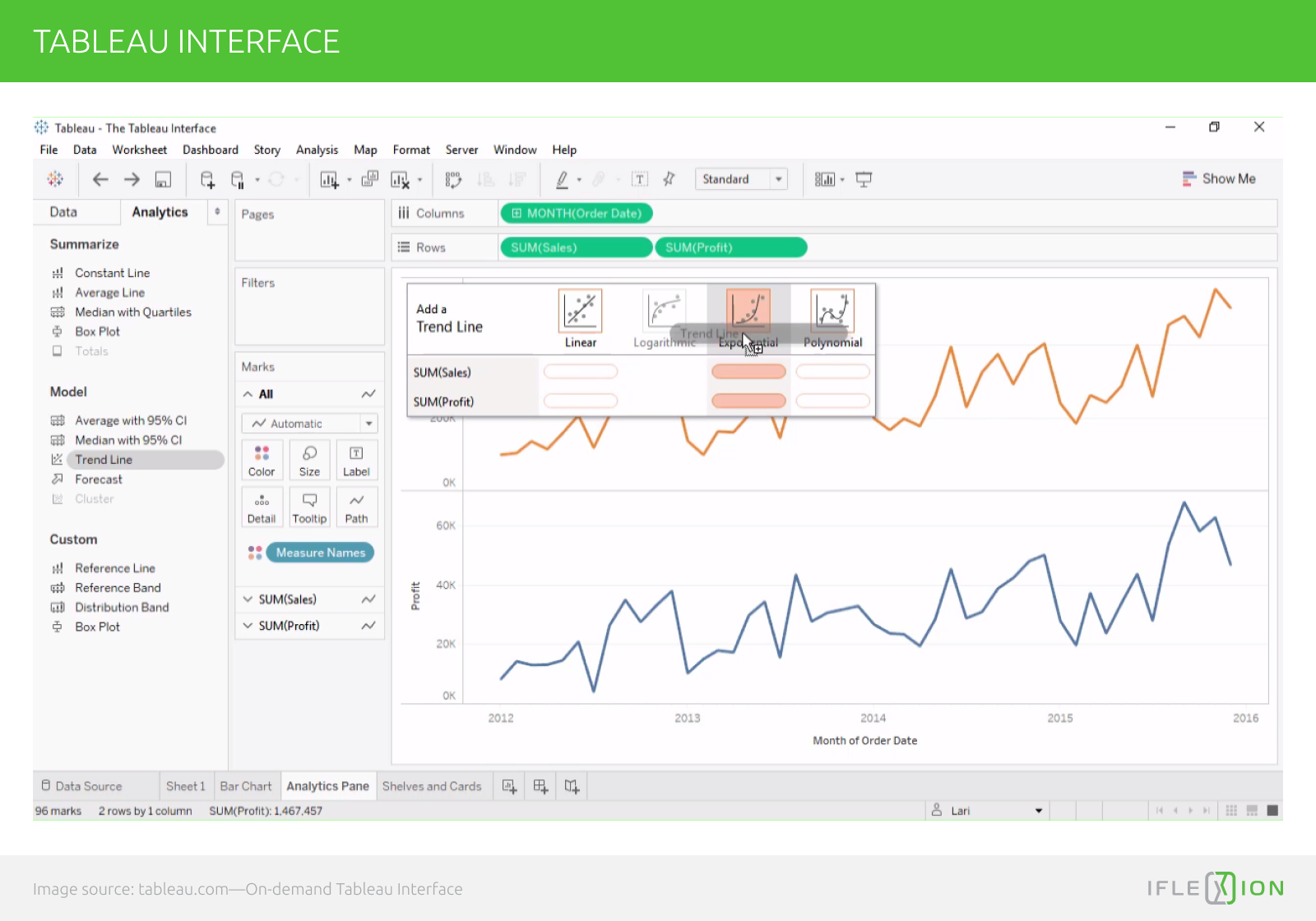1316x921 pixels.
Task: Select Reference Band under Custom
Action: click(x=118, y=588)
